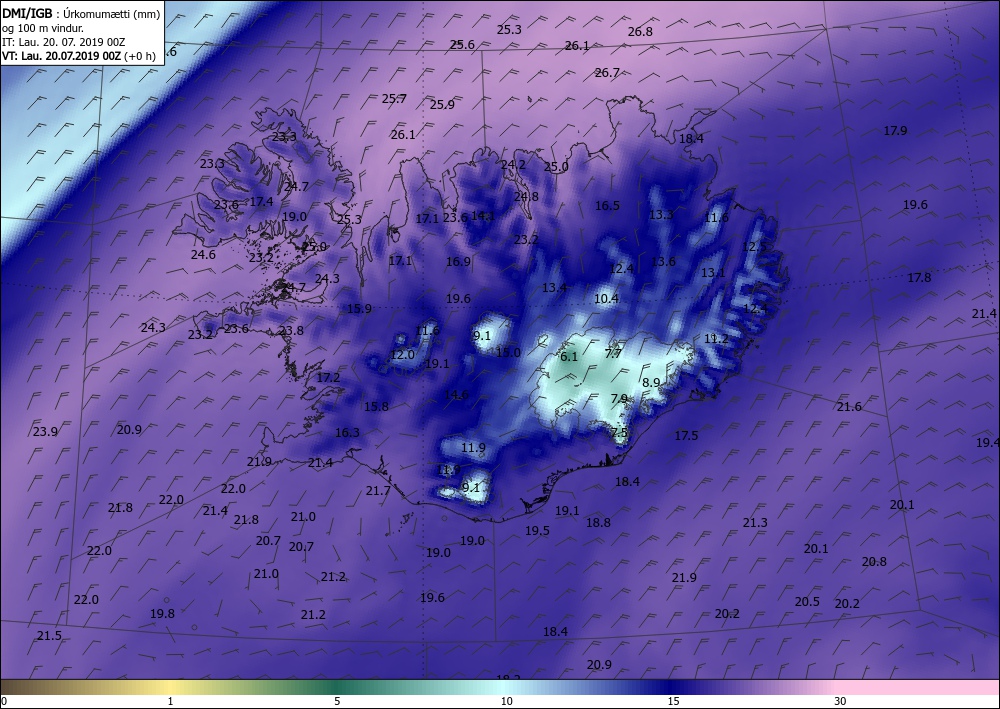
Task: Click the 25.6 value on the map
Action: [462, 44]
